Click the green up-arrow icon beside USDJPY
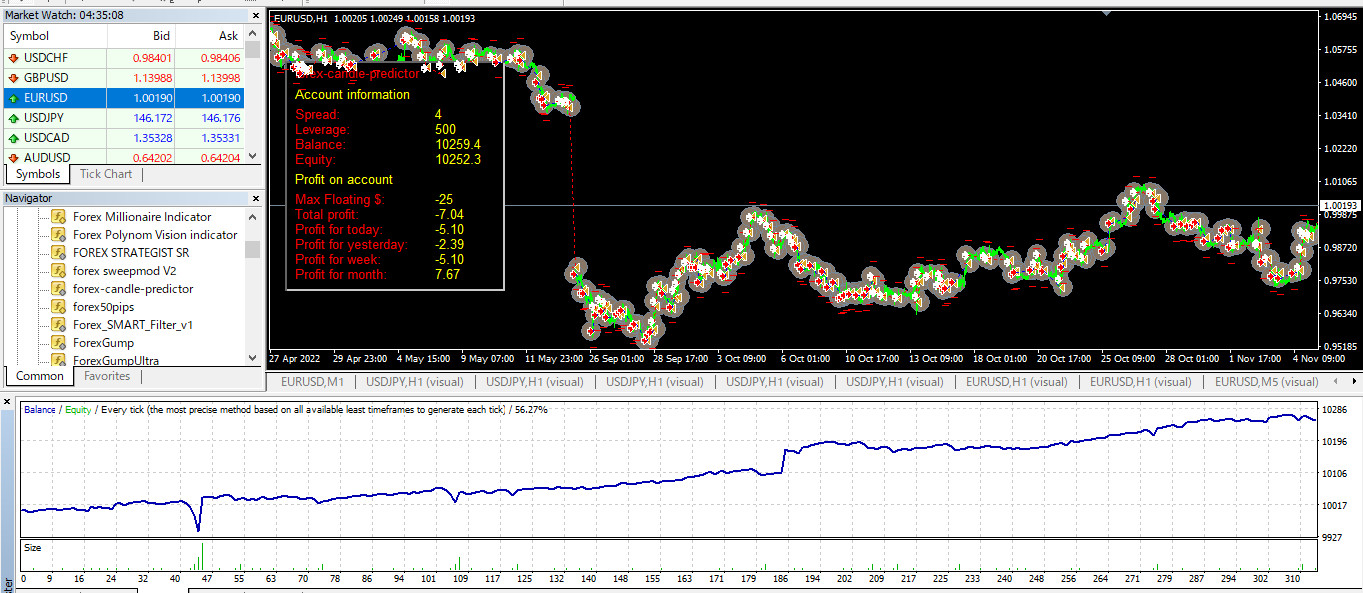The image size is (1363, 593). (x=14, y=118)
